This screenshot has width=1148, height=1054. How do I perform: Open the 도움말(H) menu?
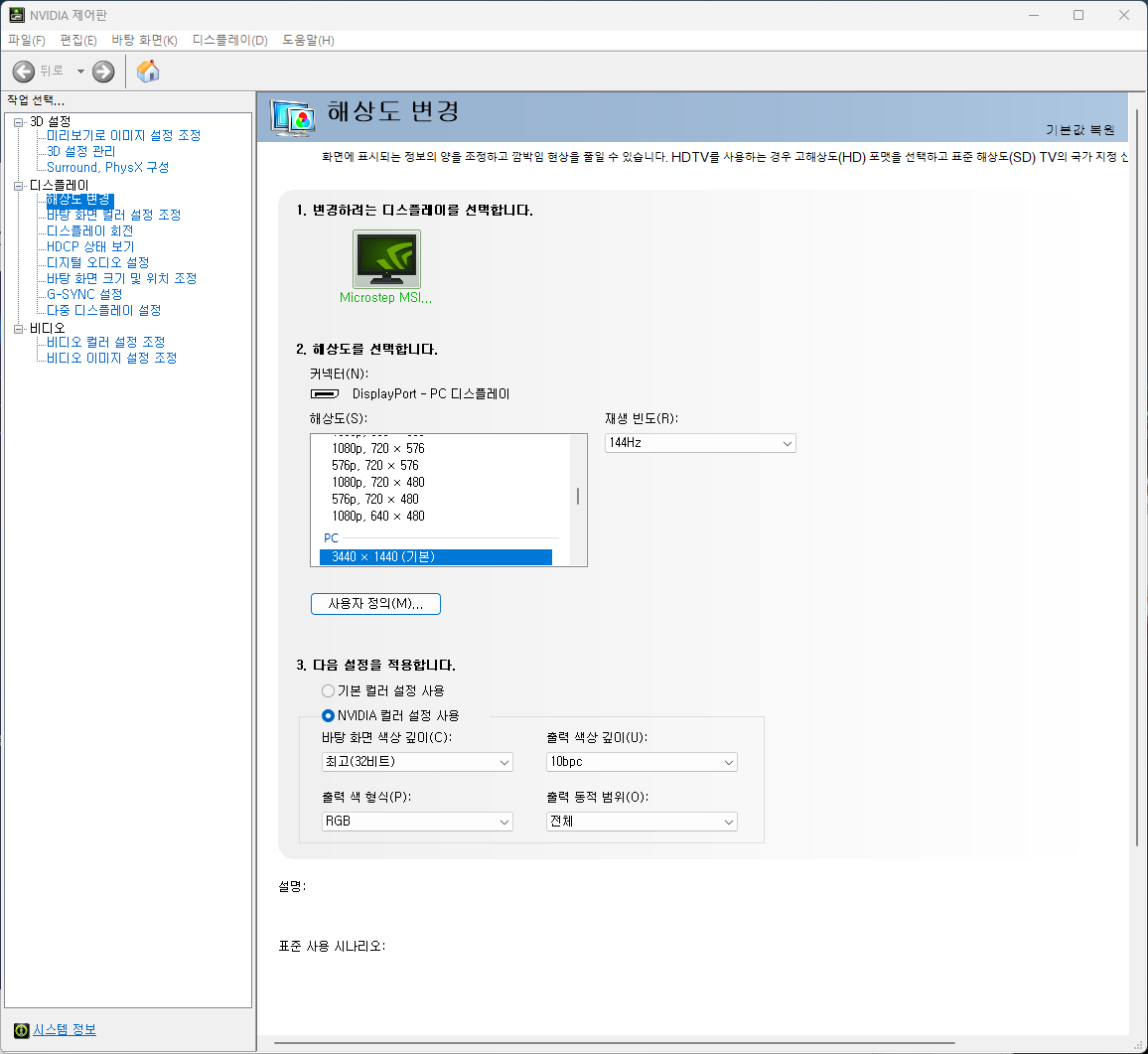(x=308, y=41)
